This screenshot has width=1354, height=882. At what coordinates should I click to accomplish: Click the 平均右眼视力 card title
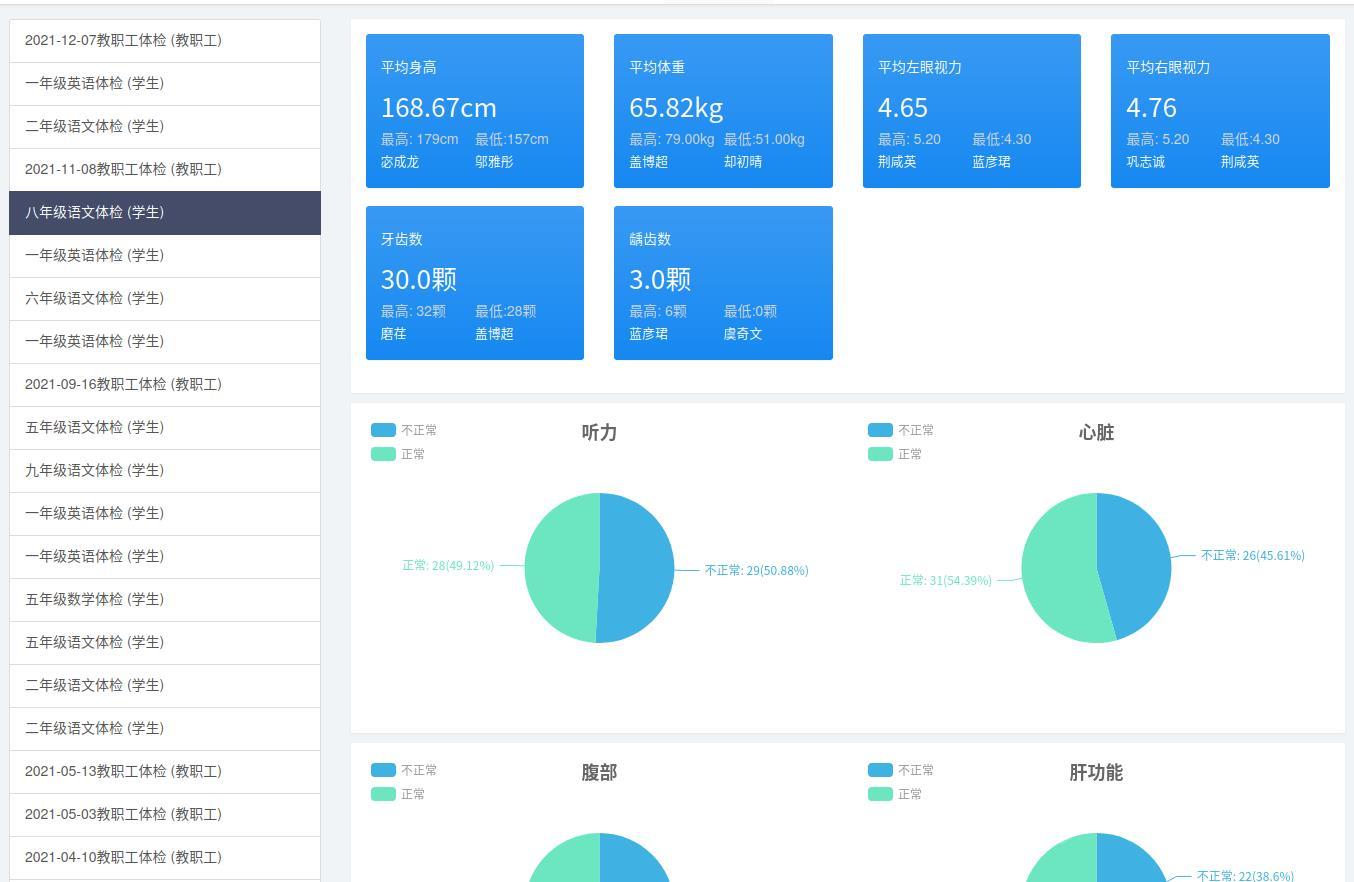click(1168, 68)
